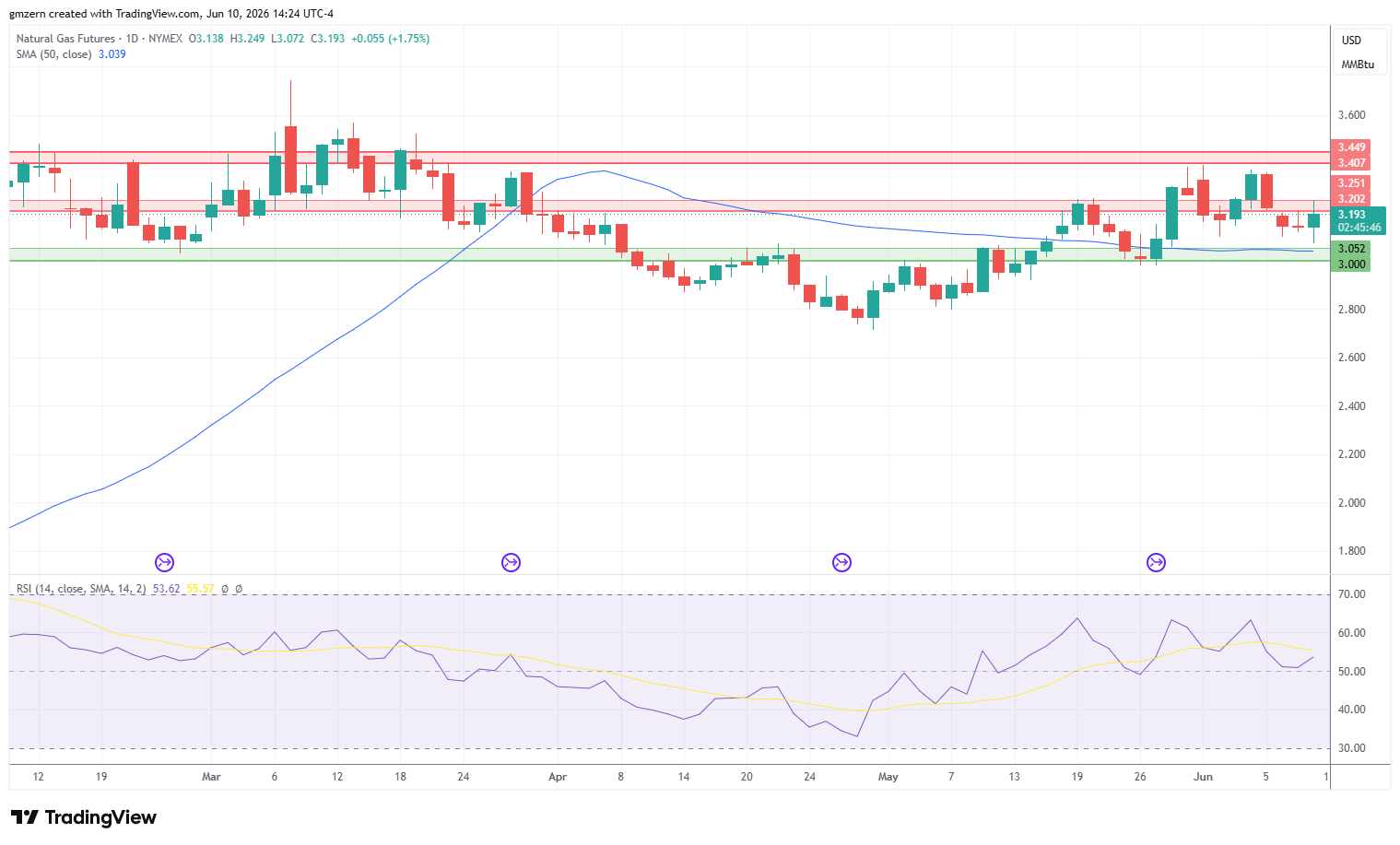Click the Apr label on the date axis
1400x845 pixels.
[x=558, y=777]
